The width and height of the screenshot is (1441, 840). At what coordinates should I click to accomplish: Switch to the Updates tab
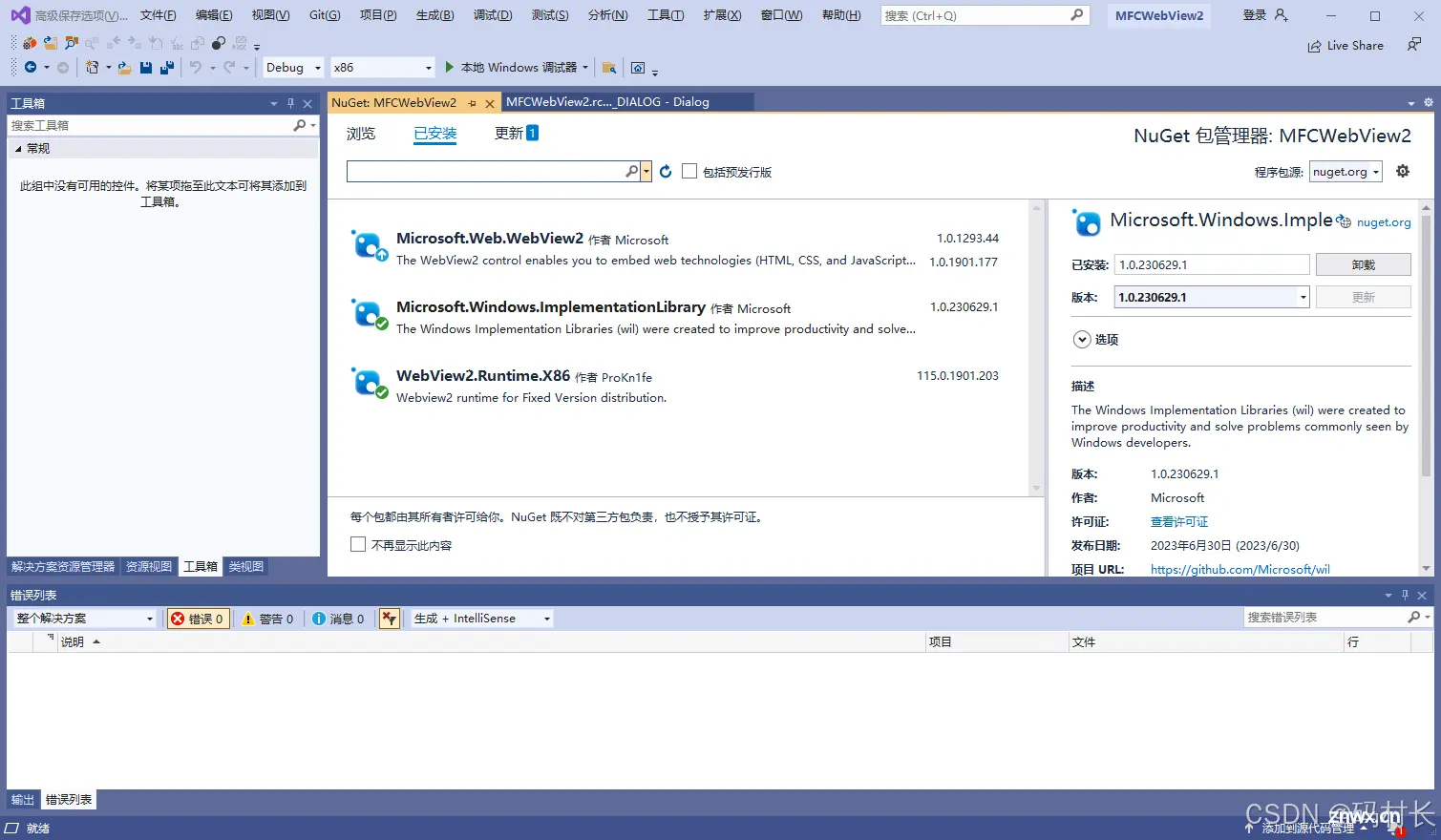point(517,133)
